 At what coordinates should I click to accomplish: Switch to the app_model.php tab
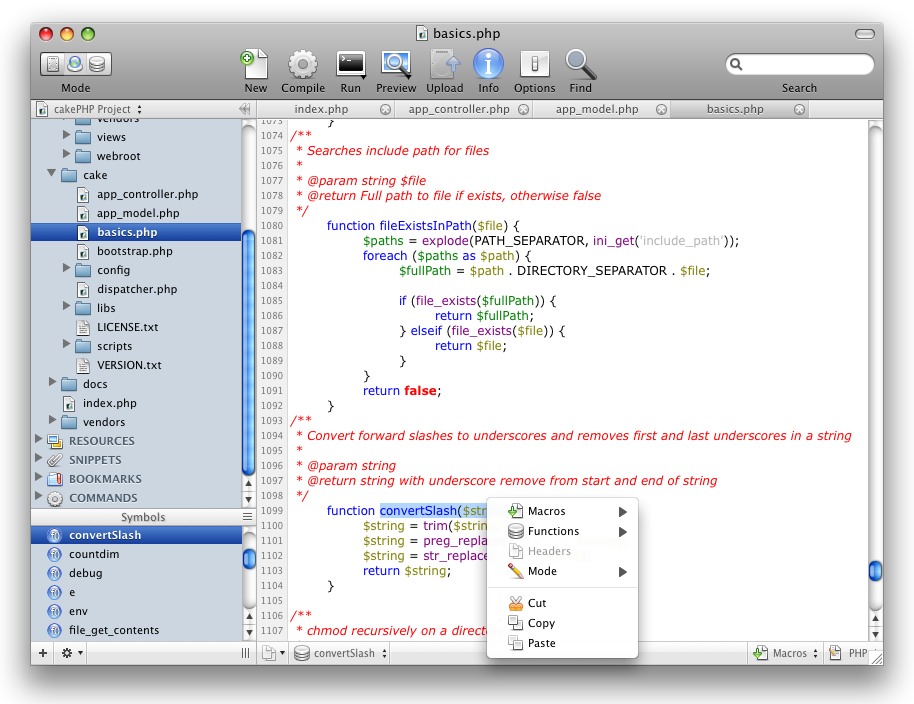(597, 109)
